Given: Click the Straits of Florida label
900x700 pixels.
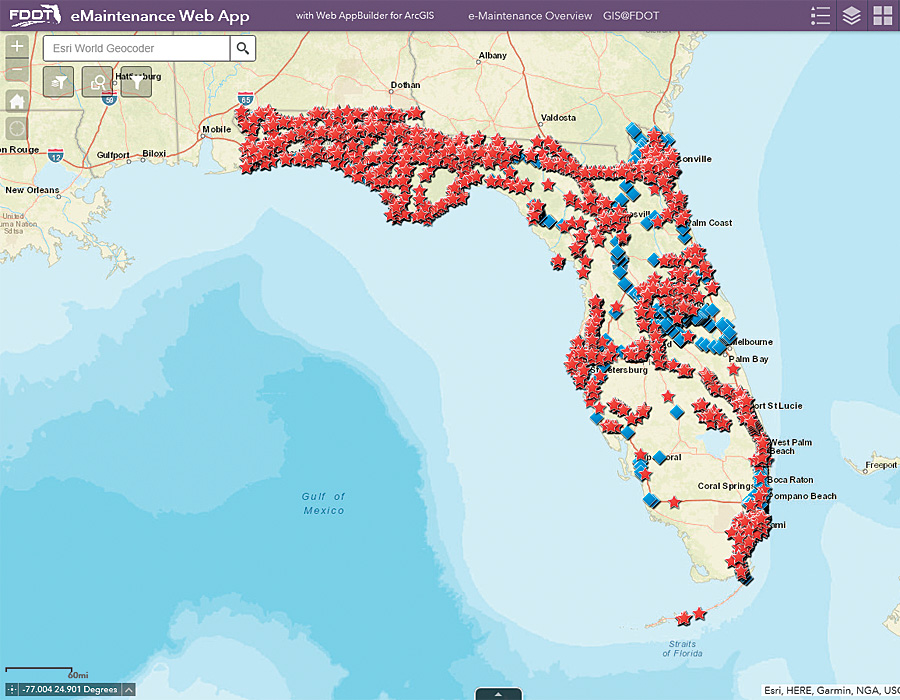Looking at the screenshot, I should click(682, 648).
